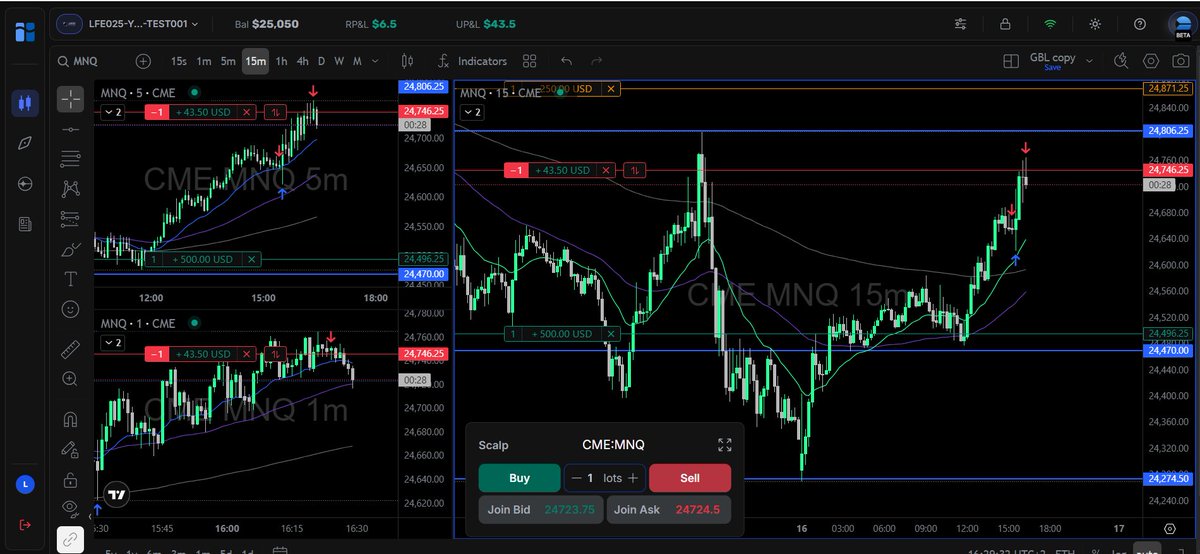This screenshot has width=1200, height=554.
Task: Click the red logout icon
Action: [x=25, y=525]
